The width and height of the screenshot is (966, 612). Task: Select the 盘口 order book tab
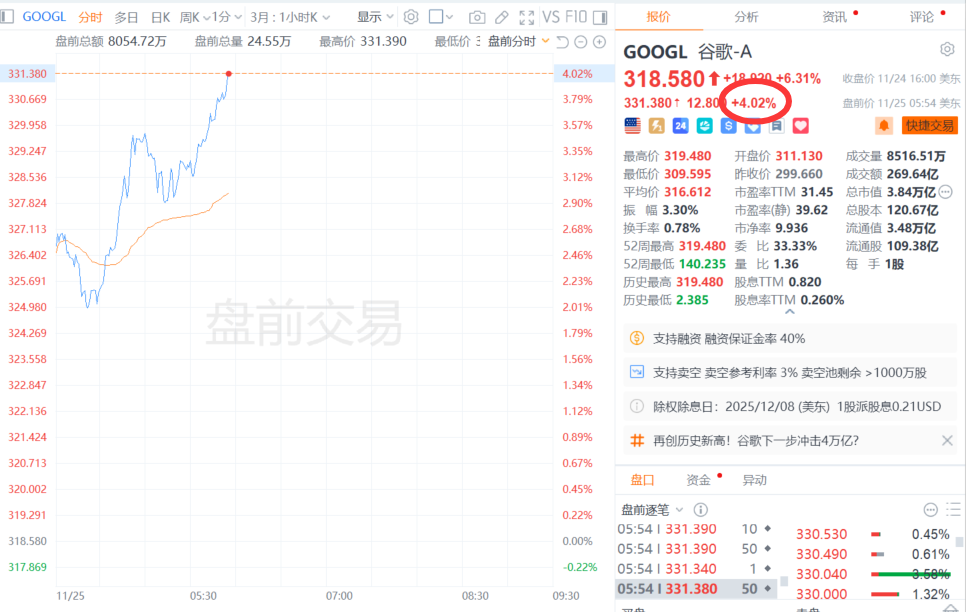click(x=642, y=480)
